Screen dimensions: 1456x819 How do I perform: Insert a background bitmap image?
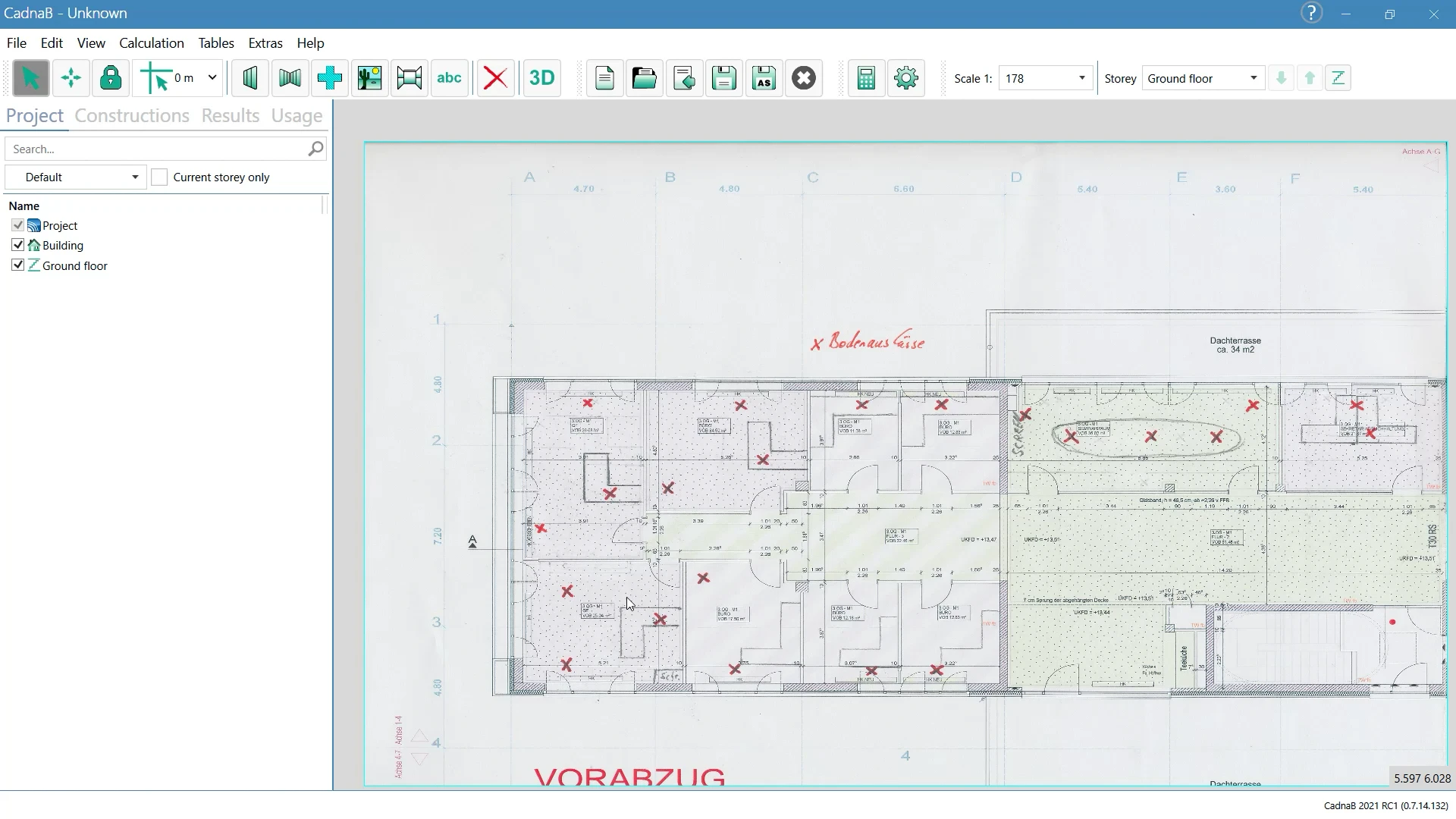tap(370, 78)
